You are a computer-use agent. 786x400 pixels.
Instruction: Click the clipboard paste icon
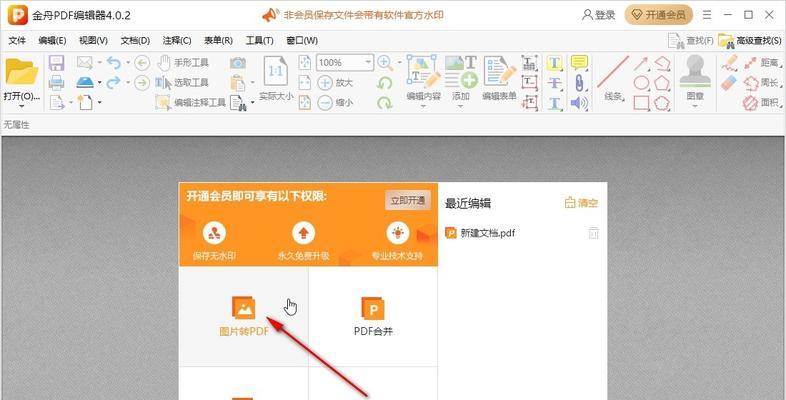pos(237,82)
